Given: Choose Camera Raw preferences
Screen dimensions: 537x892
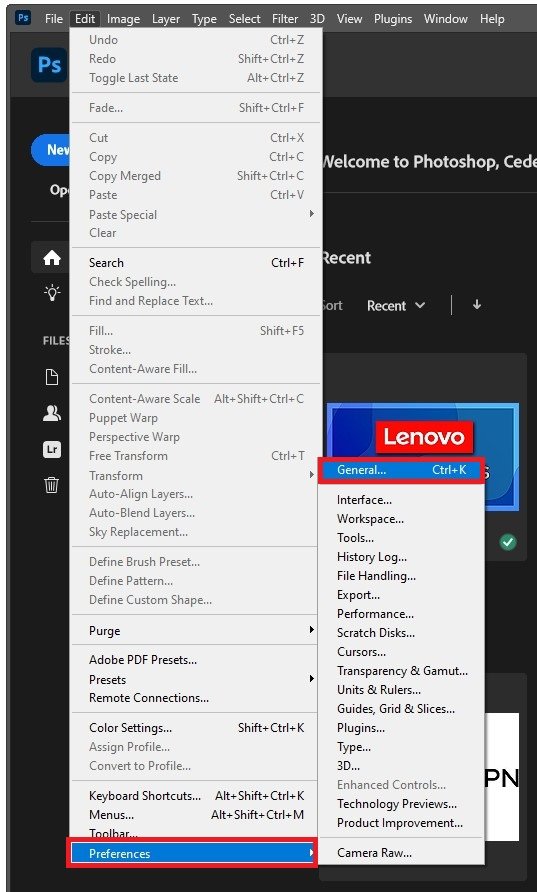Looking at the screenshot, I should [402, 853].
